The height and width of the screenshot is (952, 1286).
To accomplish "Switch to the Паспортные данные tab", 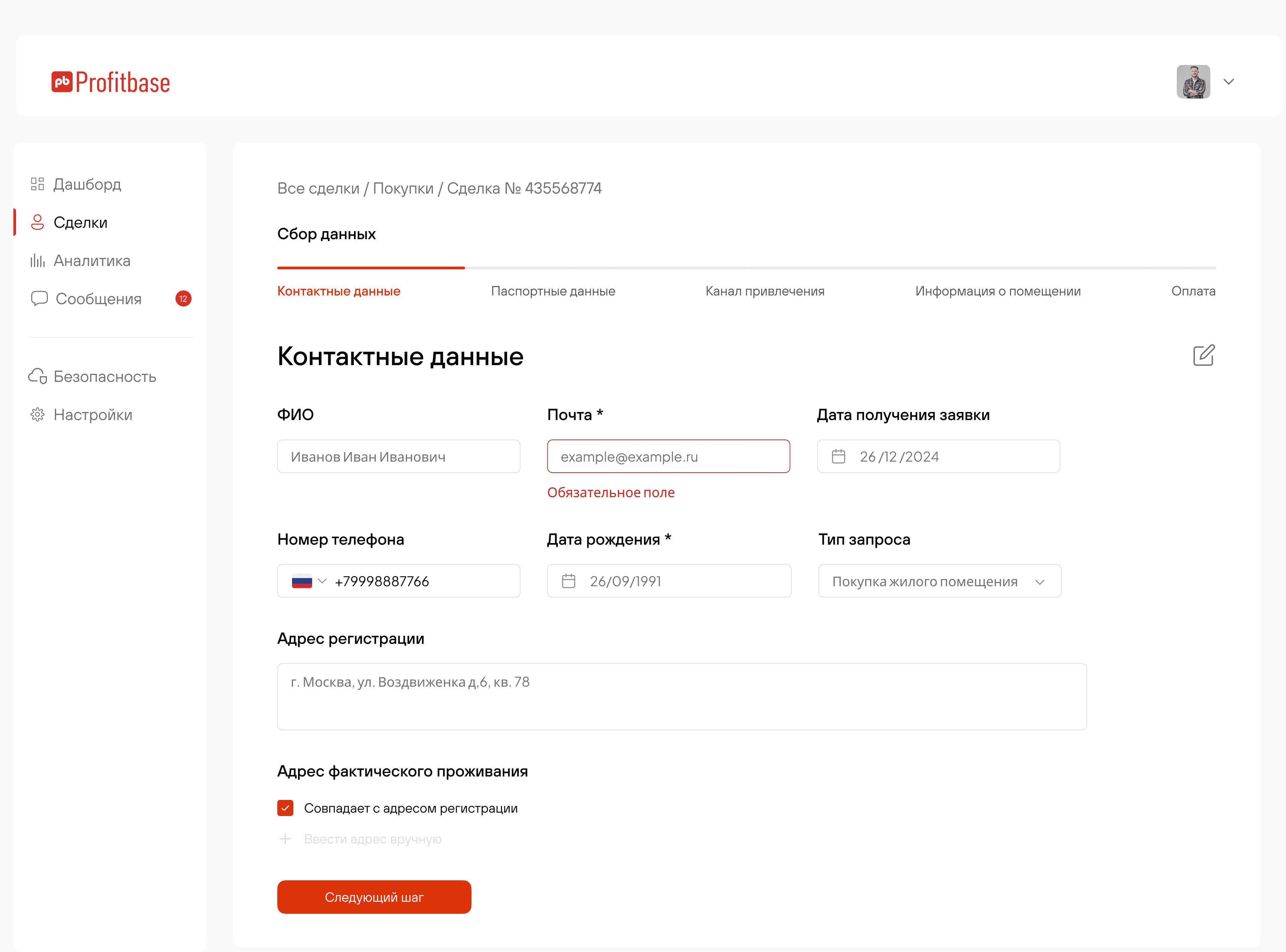I will coord(553,291).
